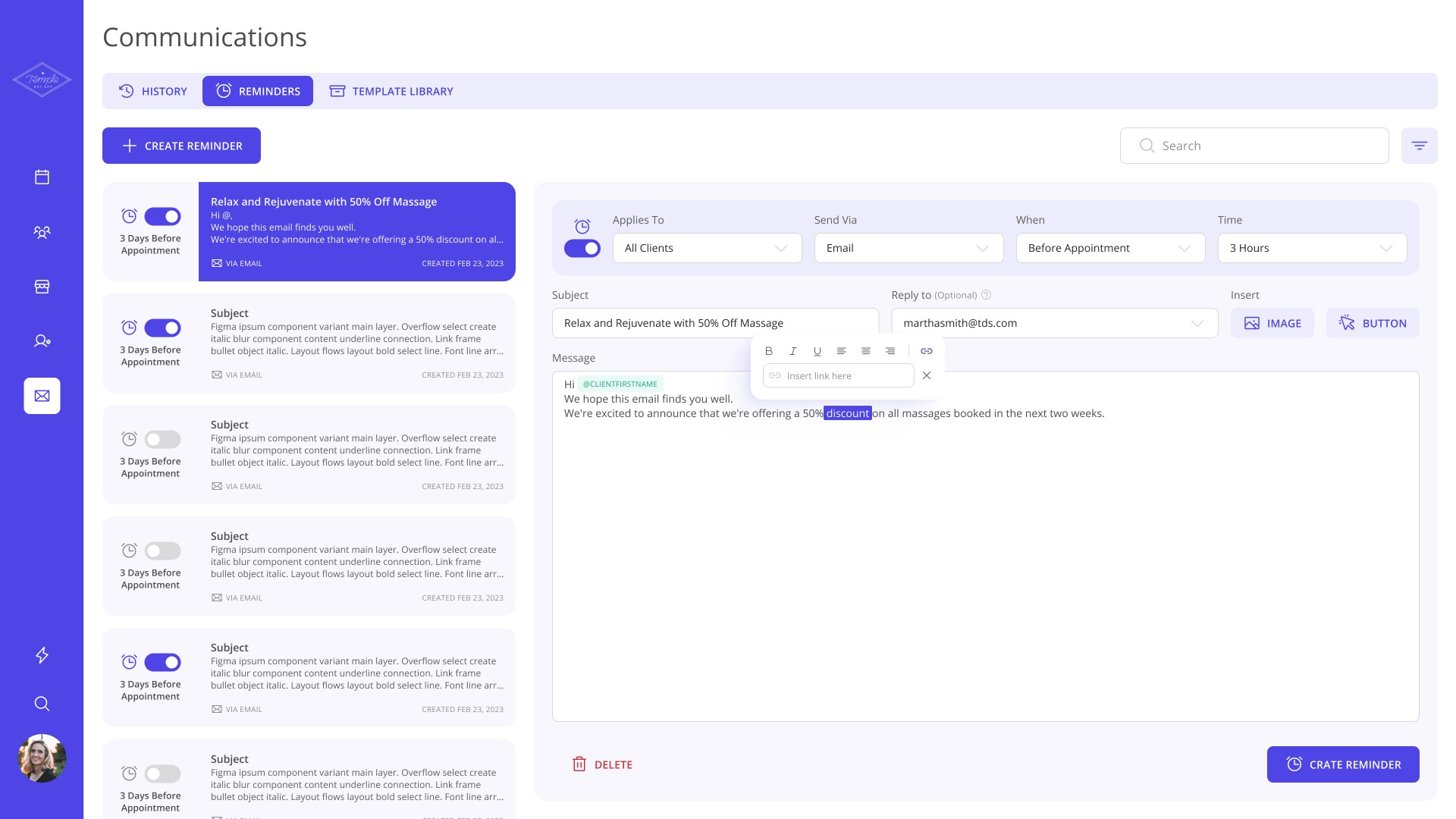This screenshot has height=819, width=1456.
Task: Toggle the reminder switch in editor panel
Action: click(582, 249)
